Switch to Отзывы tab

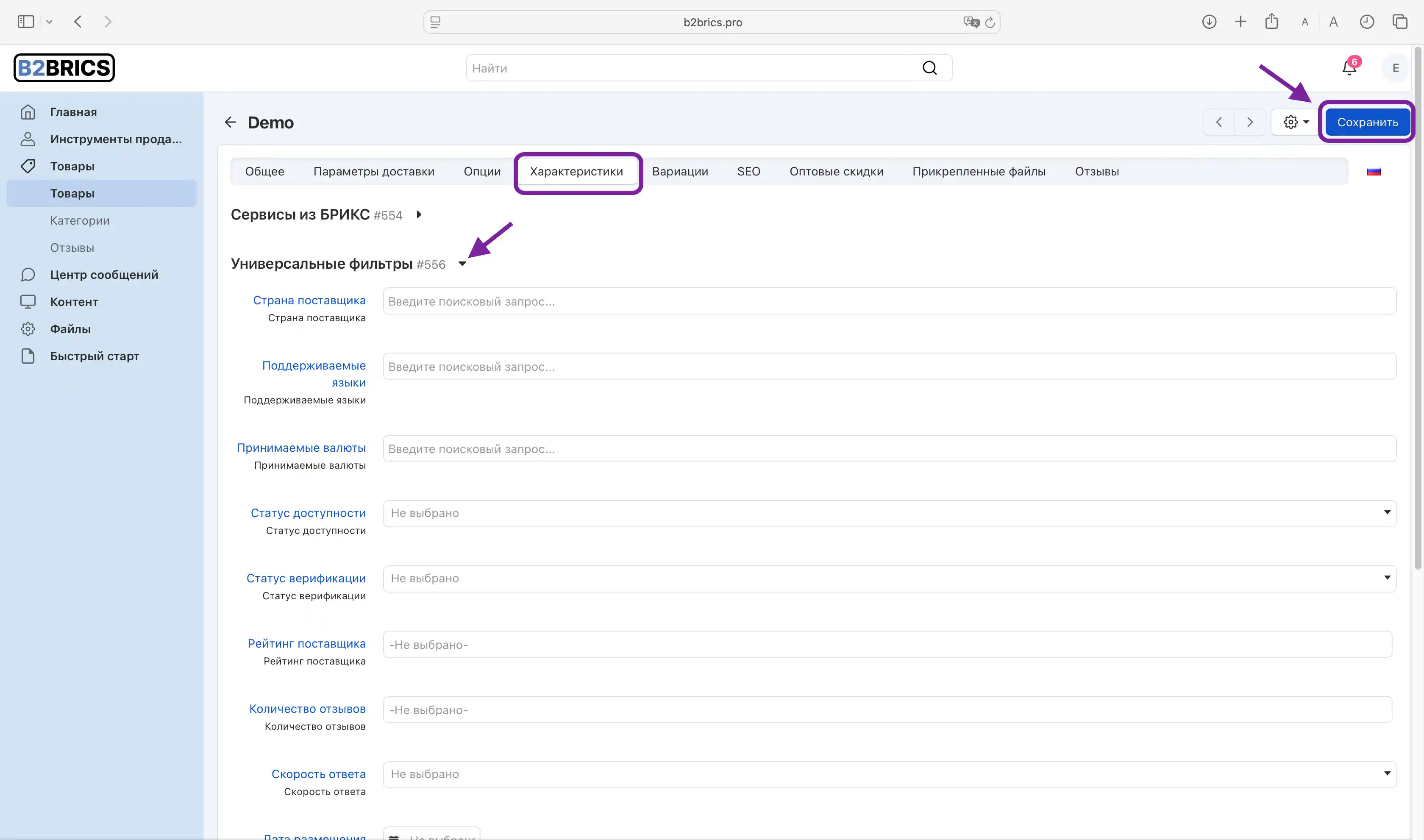click(1097, 172)
